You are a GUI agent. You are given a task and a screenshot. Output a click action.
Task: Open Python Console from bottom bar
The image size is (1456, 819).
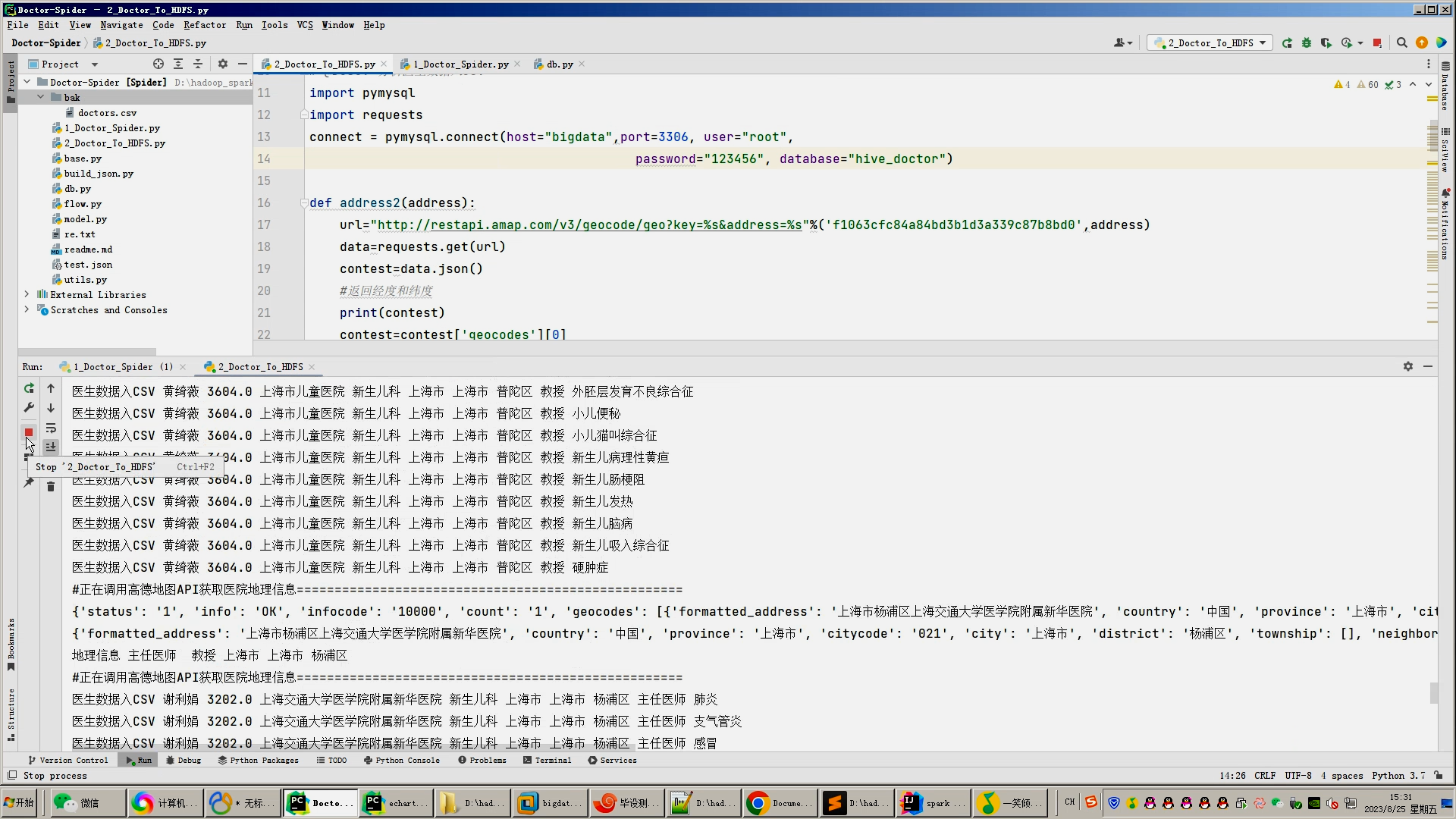coord(402,760)
